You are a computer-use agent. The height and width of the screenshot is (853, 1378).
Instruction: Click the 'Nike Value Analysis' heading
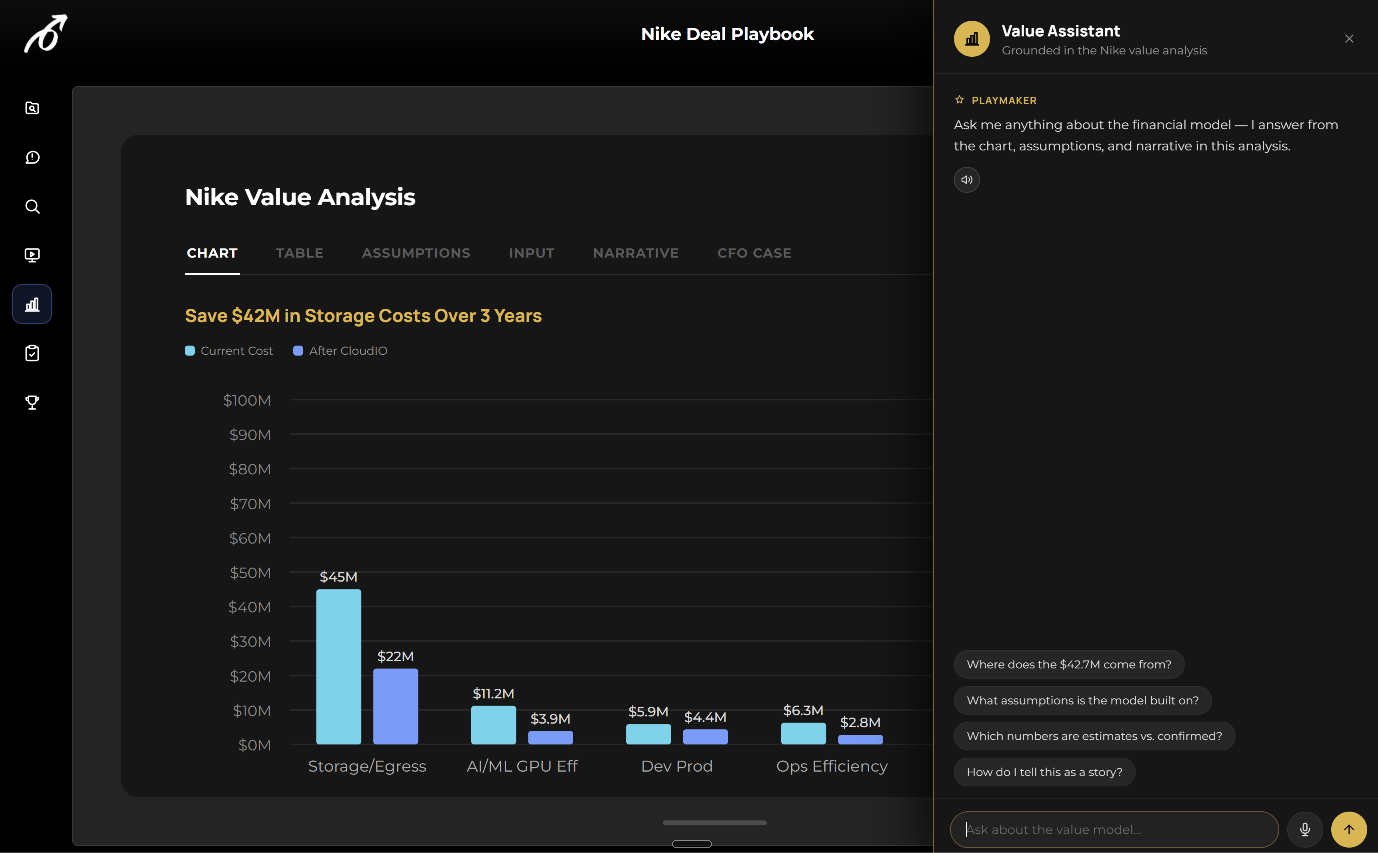click(300, 197)
